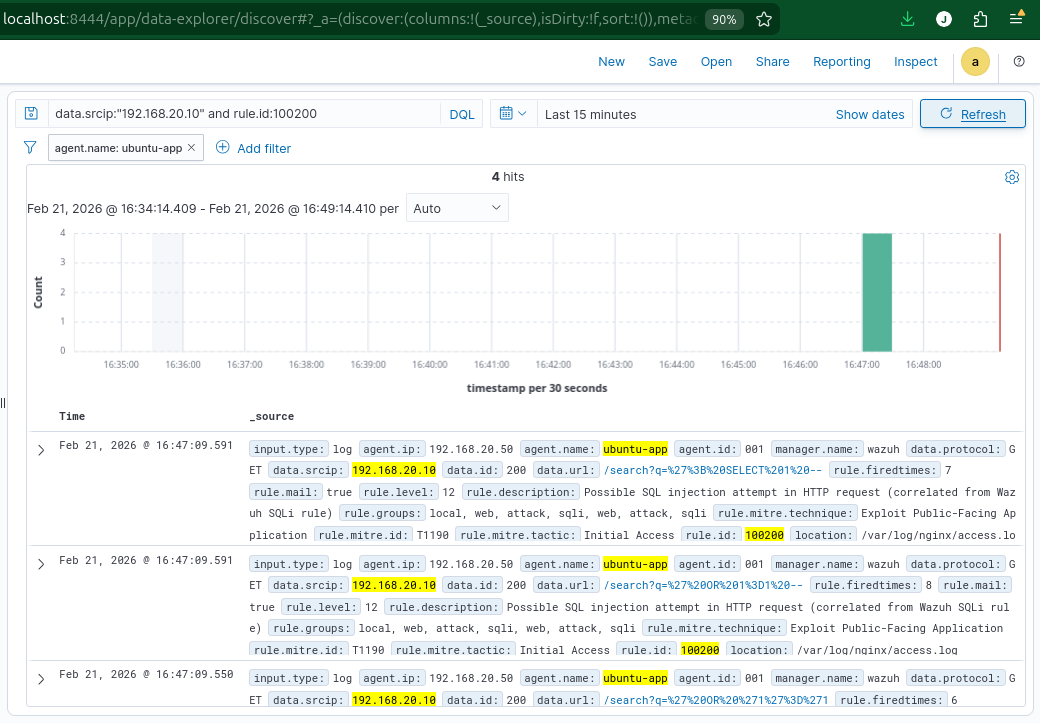Open the filter options funnel icon
1040x723 pixels.
tap(30, 147)
